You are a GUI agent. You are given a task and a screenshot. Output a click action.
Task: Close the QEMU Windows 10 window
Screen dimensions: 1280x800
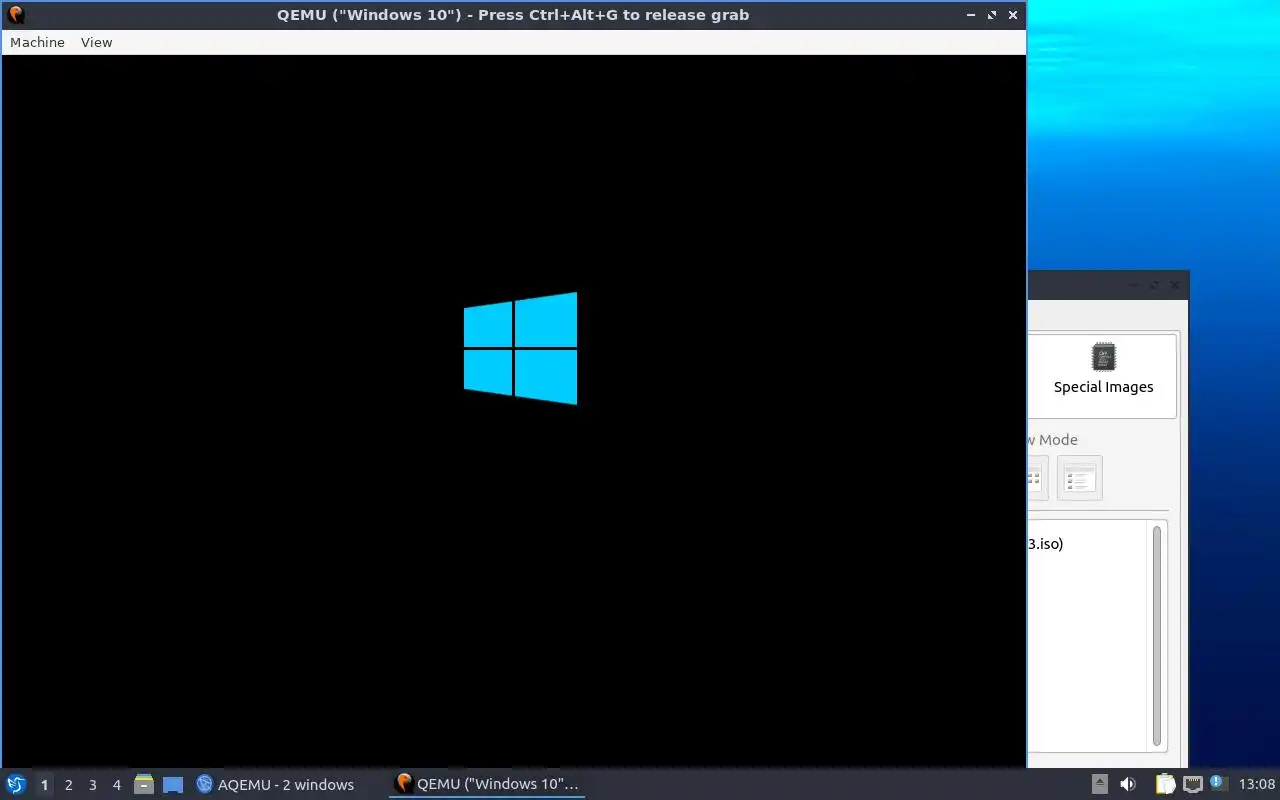pos(1013,15)
